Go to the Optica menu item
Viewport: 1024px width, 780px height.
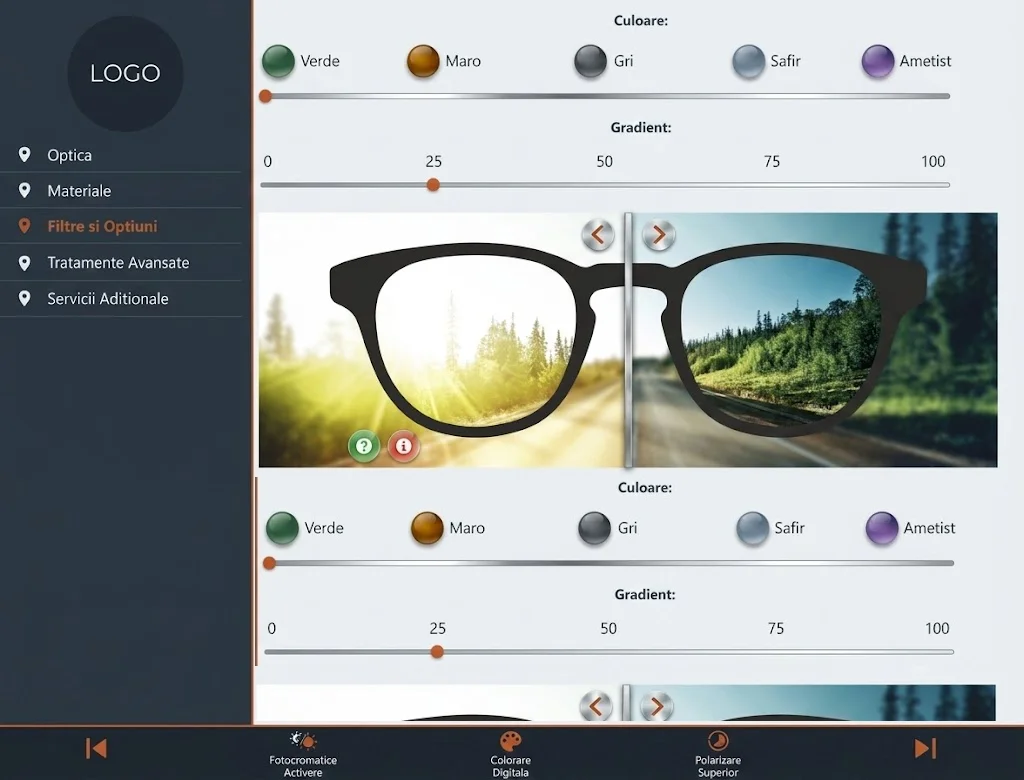121,155
